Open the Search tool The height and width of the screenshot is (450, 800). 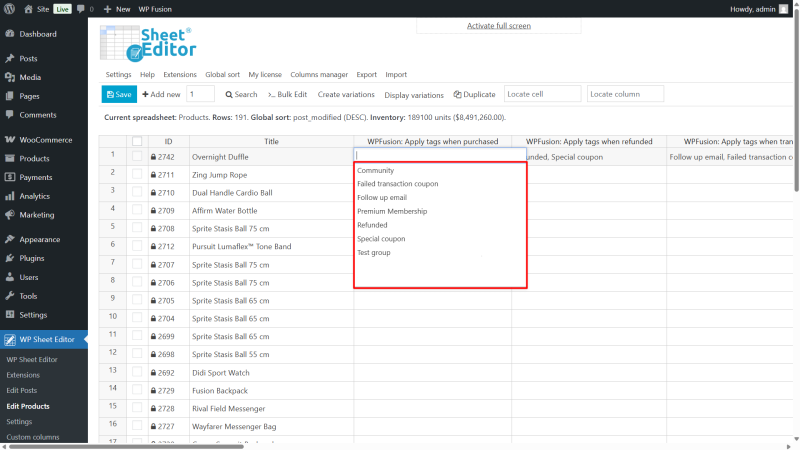click(x=241, y=94)
